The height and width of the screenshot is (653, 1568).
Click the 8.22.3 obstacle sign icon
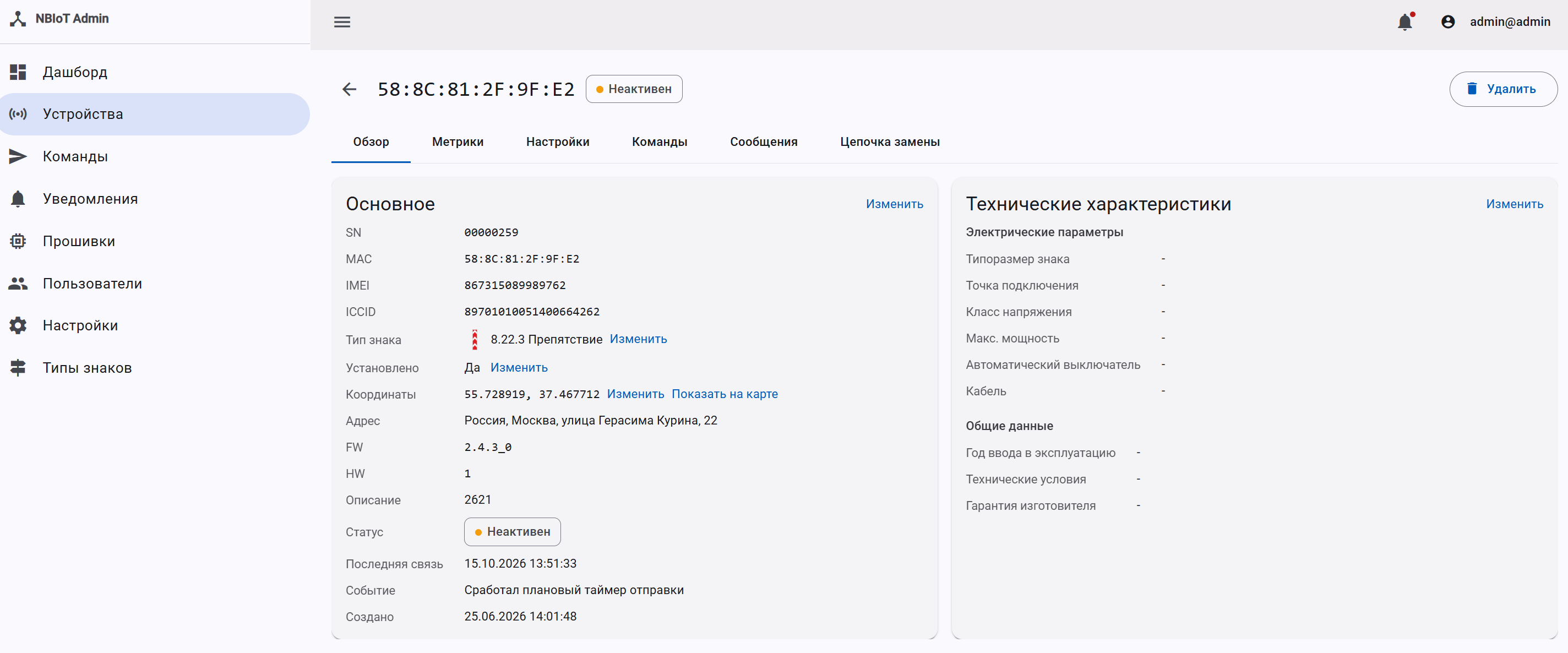click(x=475, y=340)
